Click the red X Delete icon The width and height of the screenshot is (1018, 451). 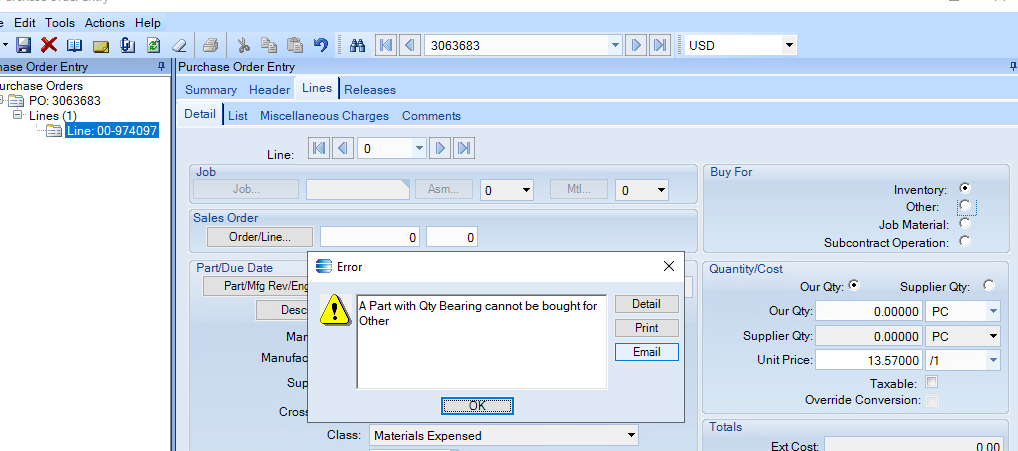click(49, 45)
